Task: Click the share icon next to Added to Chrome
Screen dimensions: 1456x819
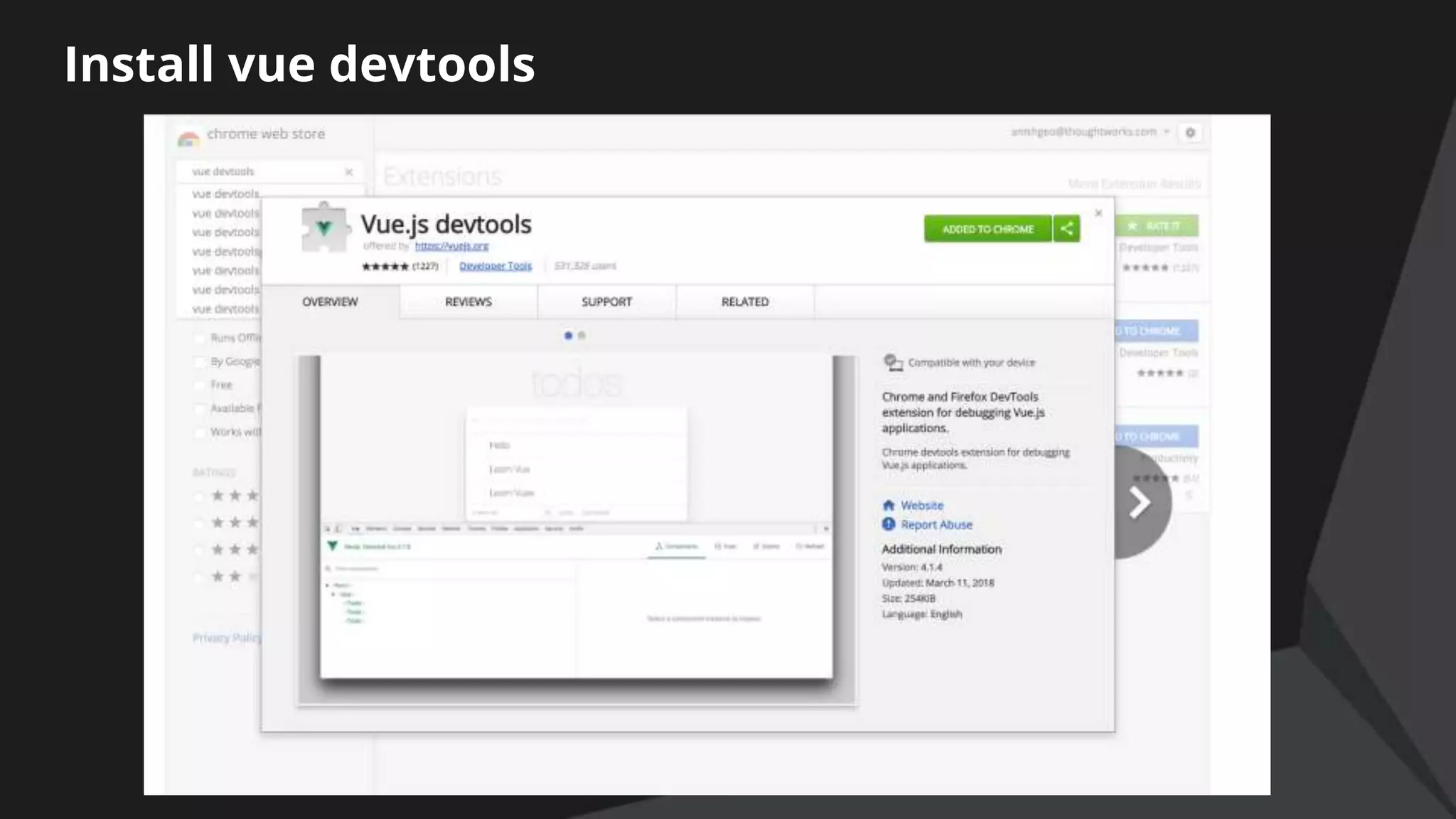Action: point(1066,229)
